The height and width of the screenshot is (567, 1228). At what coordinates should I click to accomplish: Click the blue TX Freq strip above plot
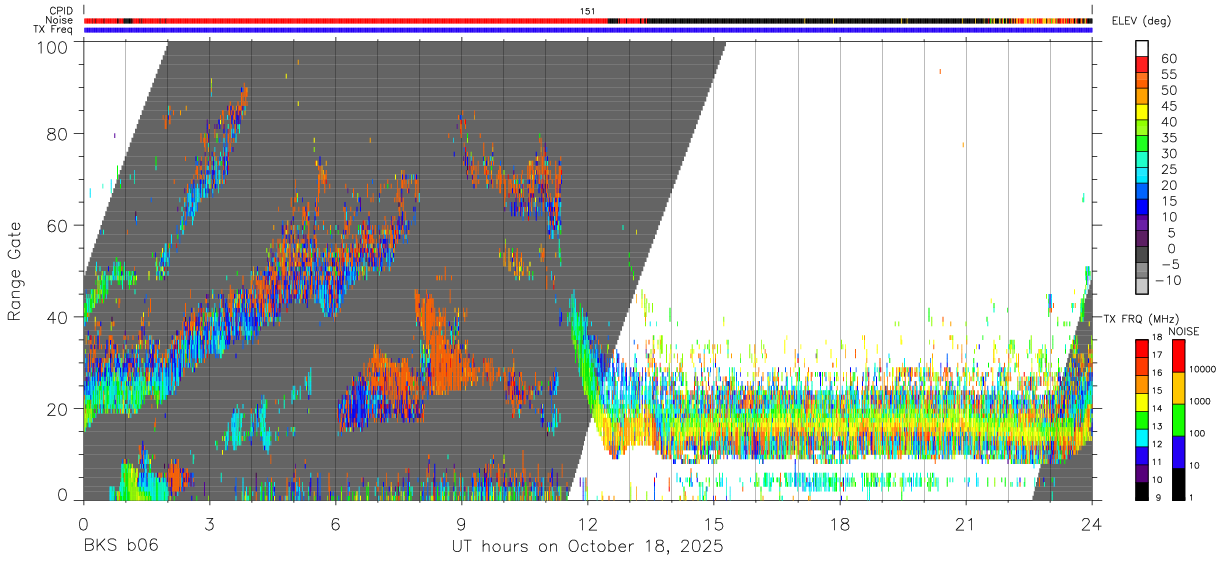pos(588,30)
